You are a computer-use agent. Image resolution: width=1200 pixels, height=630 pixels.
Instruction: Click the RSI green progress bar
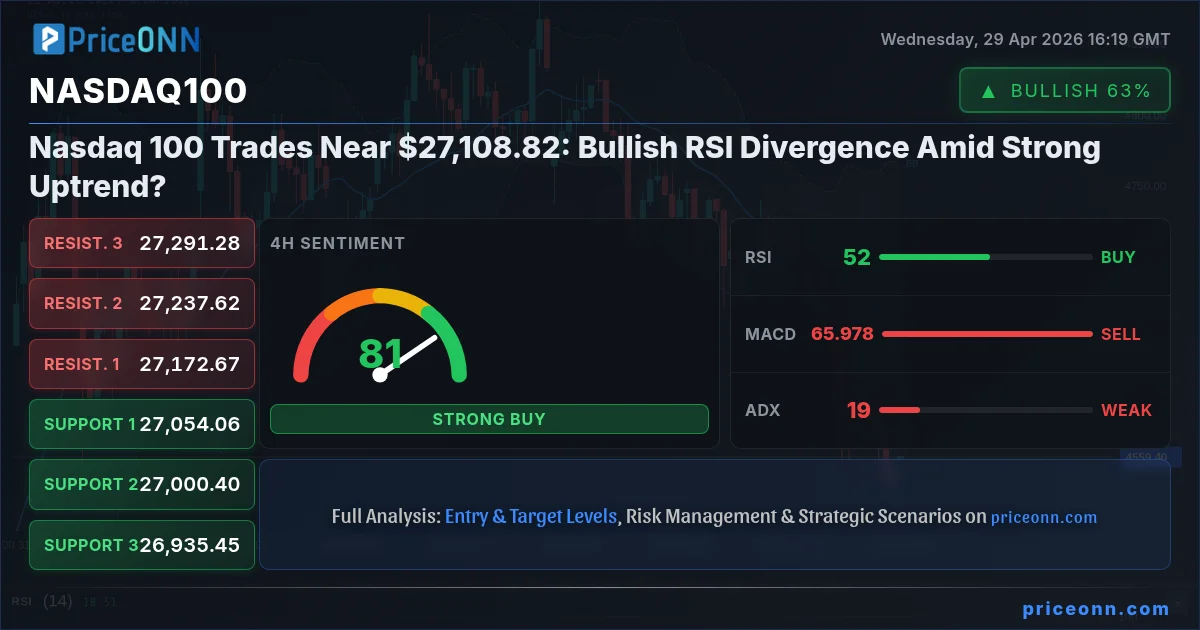point(934,257)
